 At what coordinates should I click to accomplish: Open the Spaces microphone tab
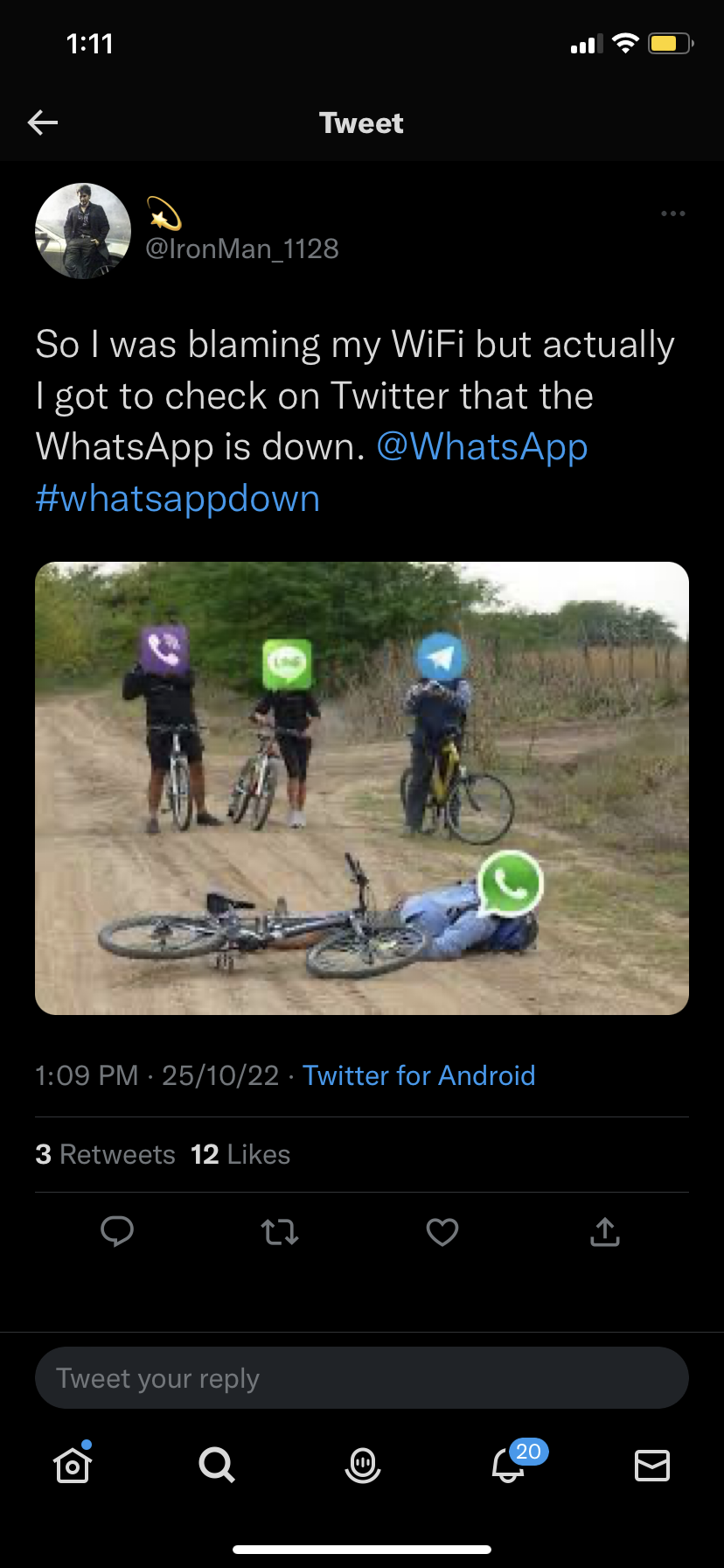click(363, 1465)
